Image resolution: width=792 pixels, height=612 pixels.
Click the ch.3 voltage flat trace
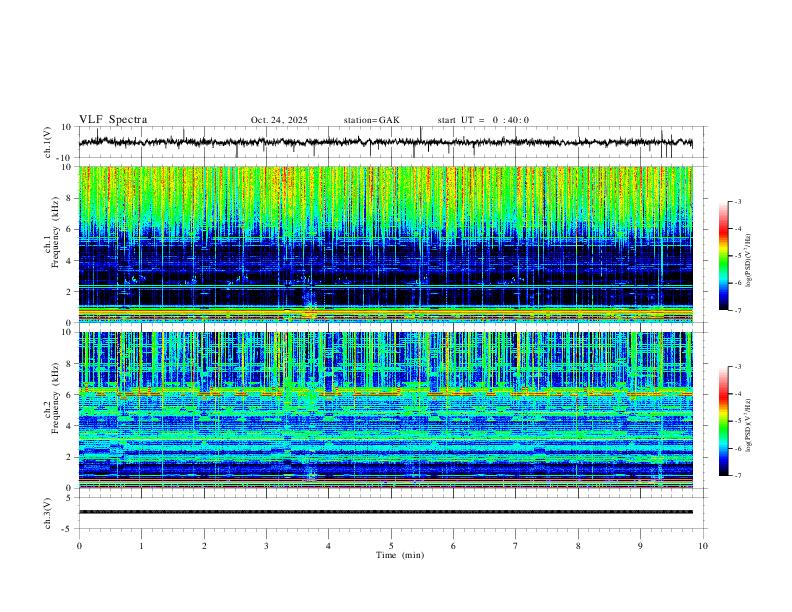click(x=386, y=512)
